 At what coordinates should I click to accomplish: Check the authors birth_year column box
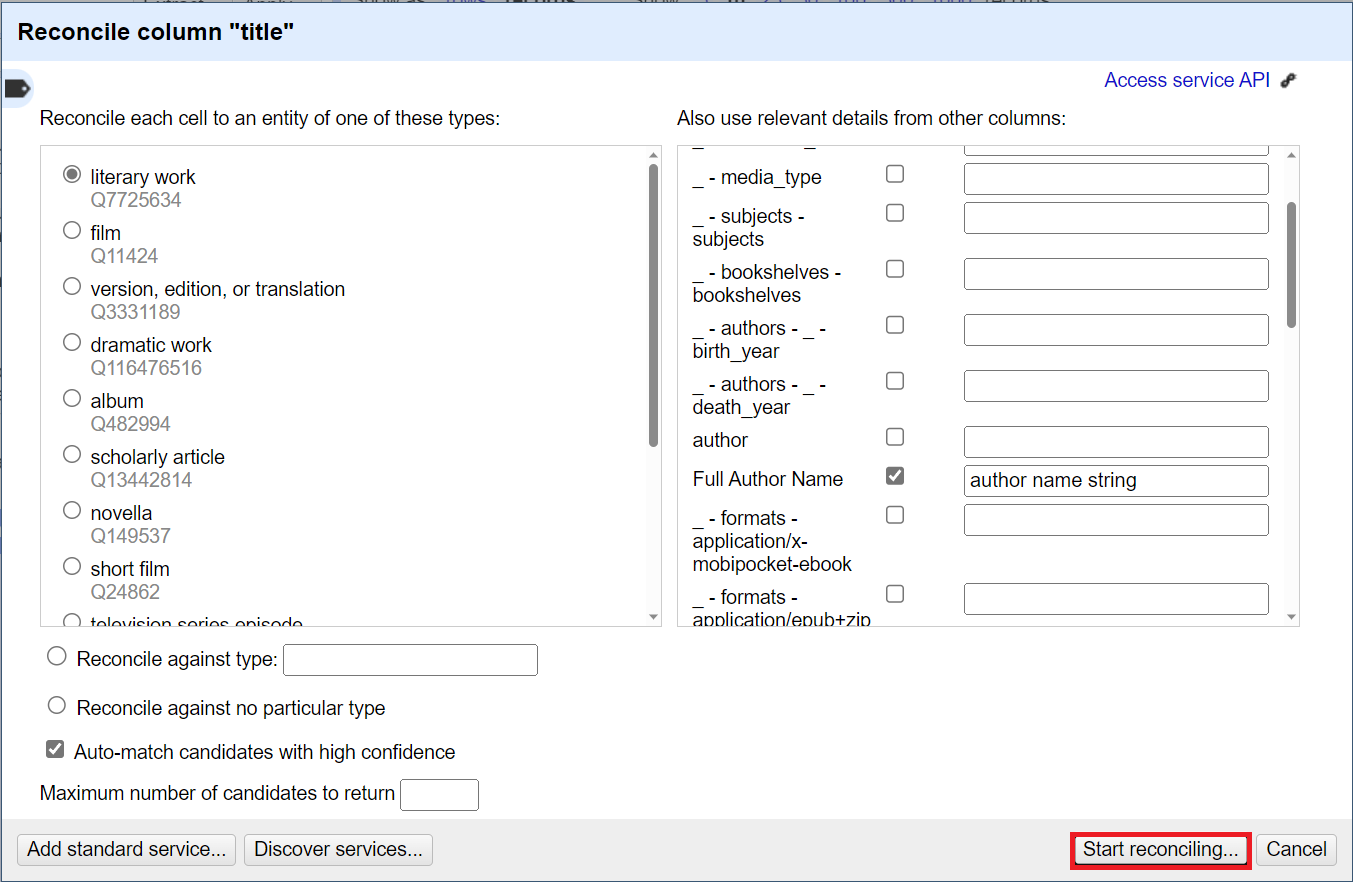[894, 324]
